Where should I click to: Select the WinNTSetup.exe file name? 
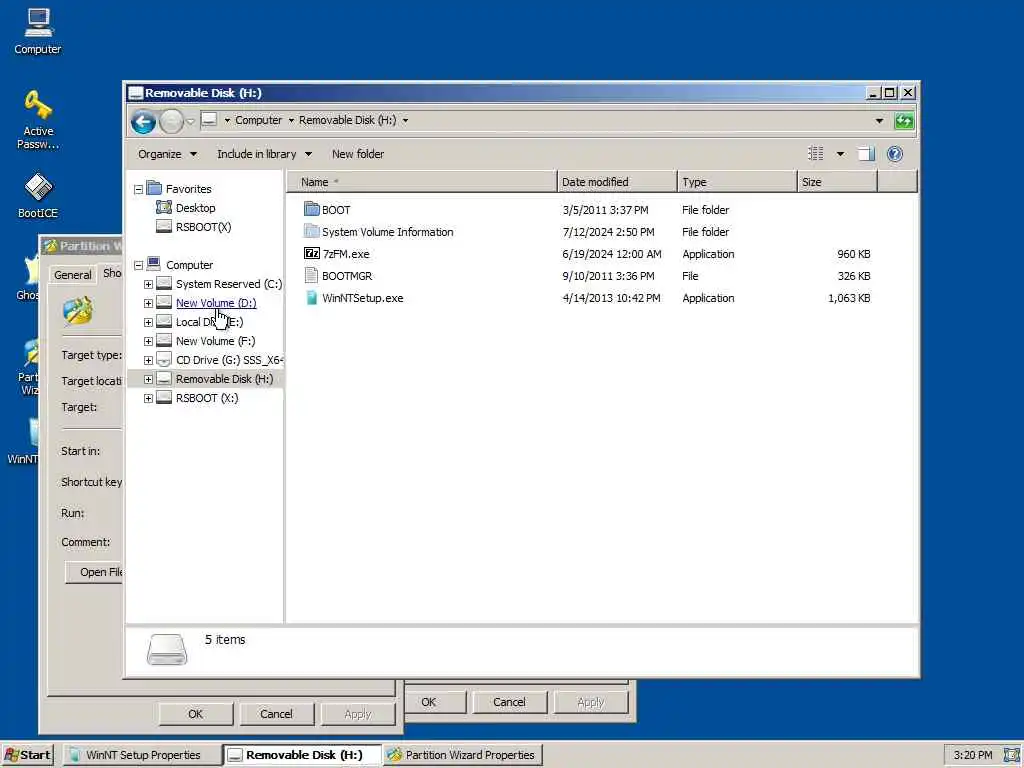[362, 298]
